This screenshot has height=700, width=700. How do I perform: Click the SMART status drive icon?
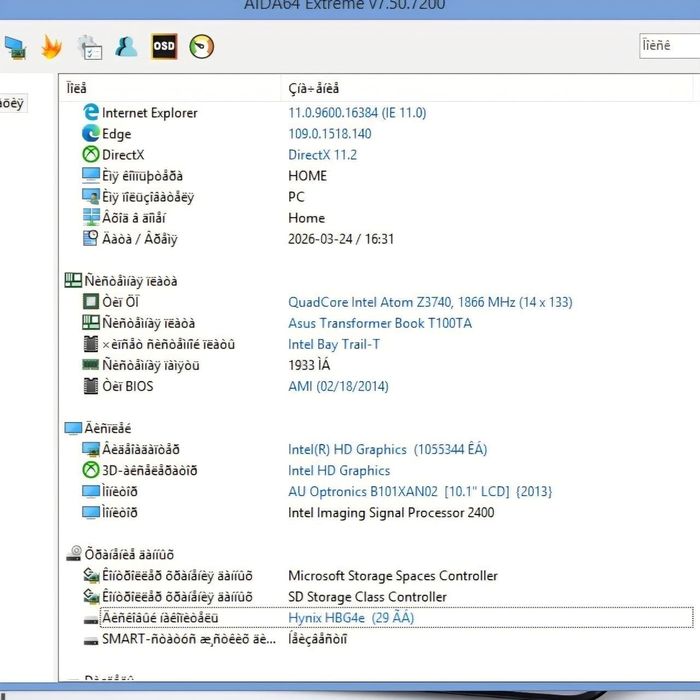pyautogui.click(x=91, y=641)
